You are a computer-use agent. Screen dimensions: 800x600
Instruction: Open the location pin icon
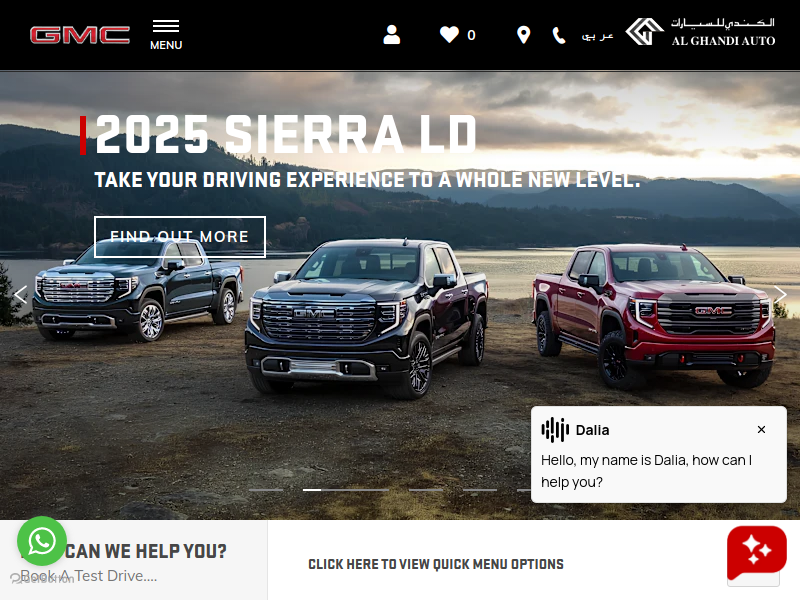523,35
